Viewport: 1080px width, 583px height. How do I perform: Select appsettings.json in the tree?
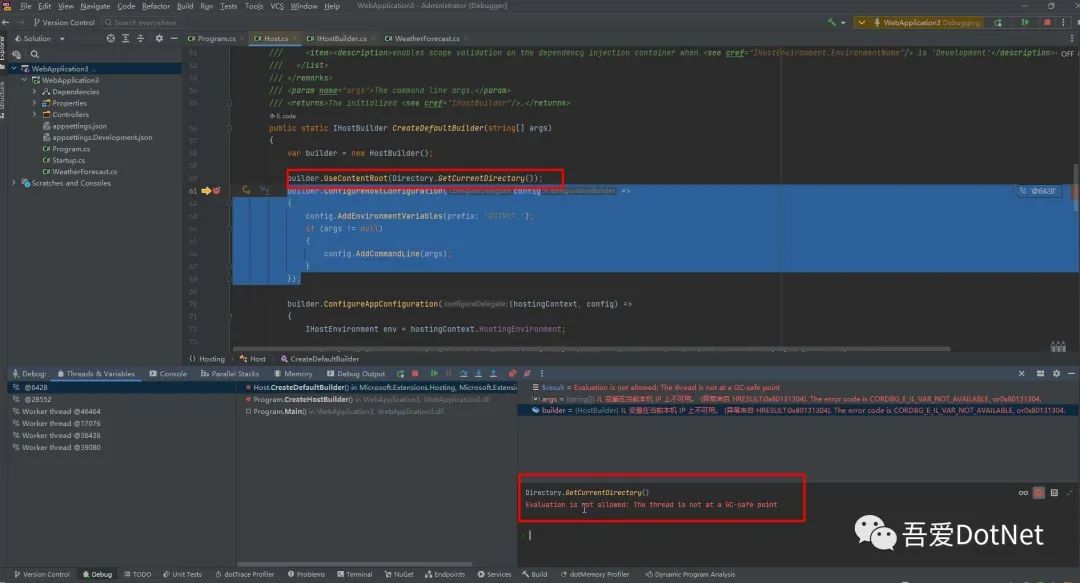point(74,126)
